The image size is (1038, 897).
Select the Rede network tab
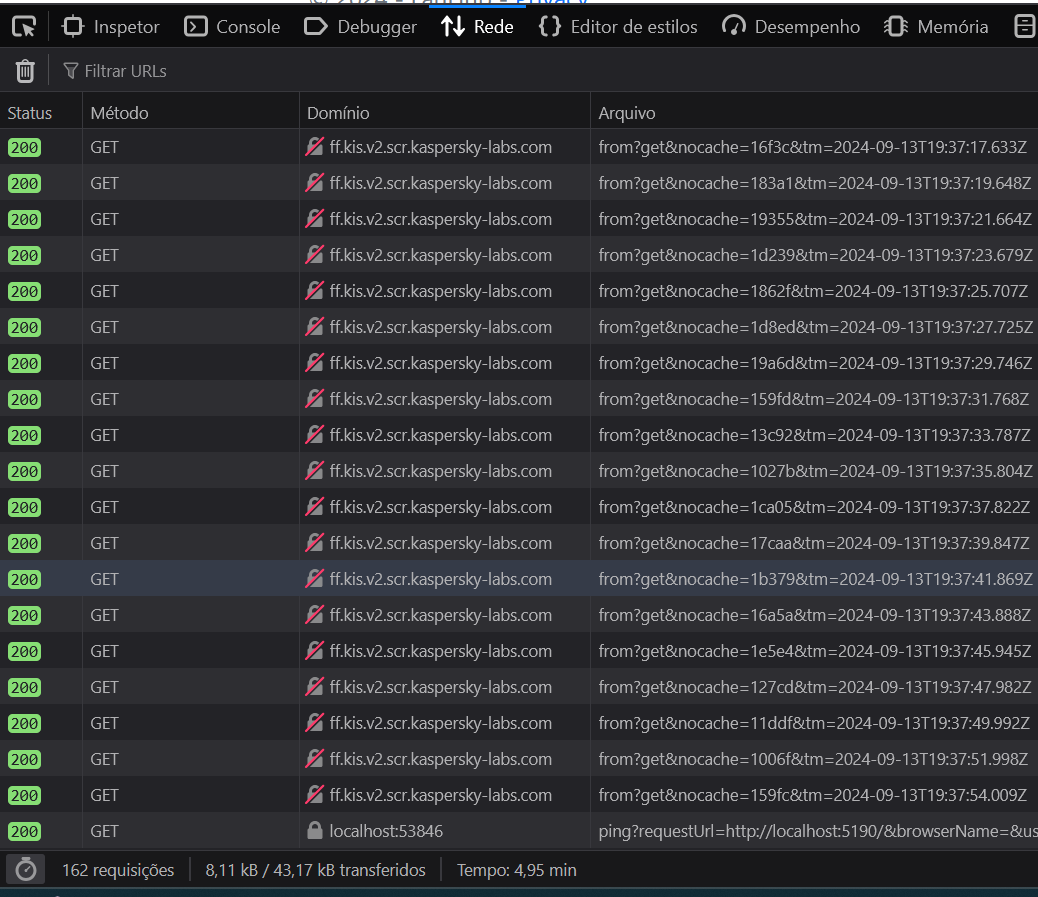coord(477,27)
